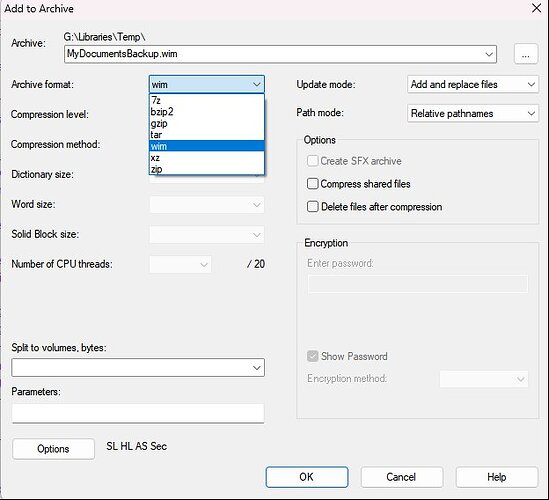The image size is (549, 500).
Task: Pick gzip in the format list
Action: point(207,123)
